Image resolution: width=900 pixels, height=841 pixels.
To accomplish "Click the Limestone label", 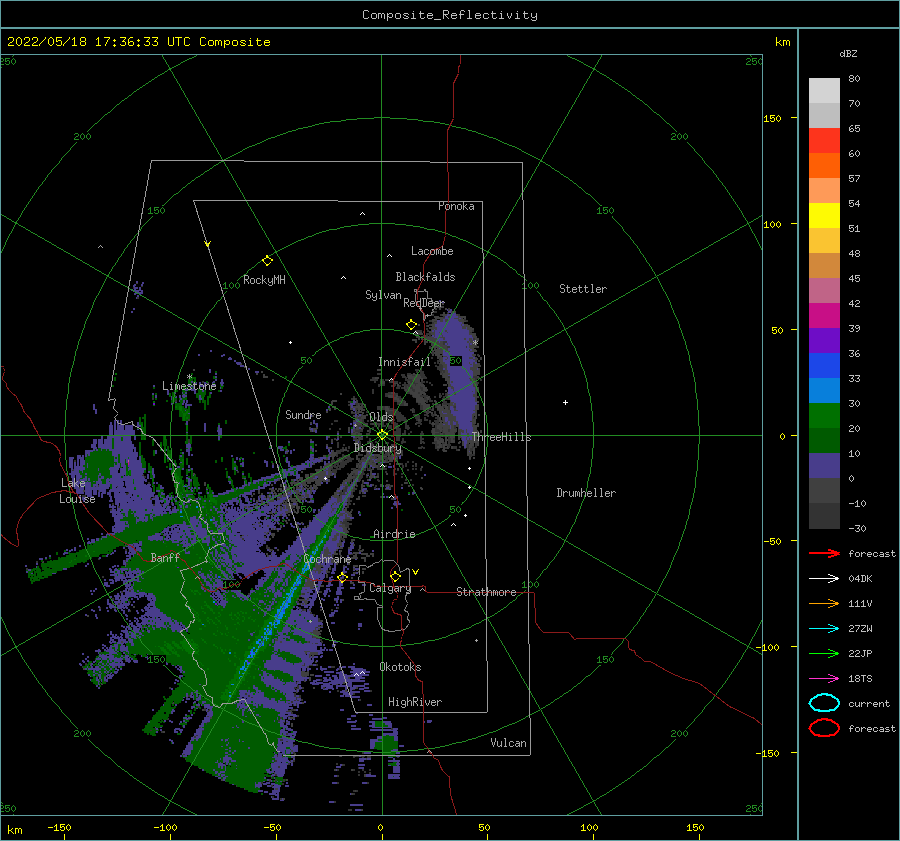I will click(189, 386).
